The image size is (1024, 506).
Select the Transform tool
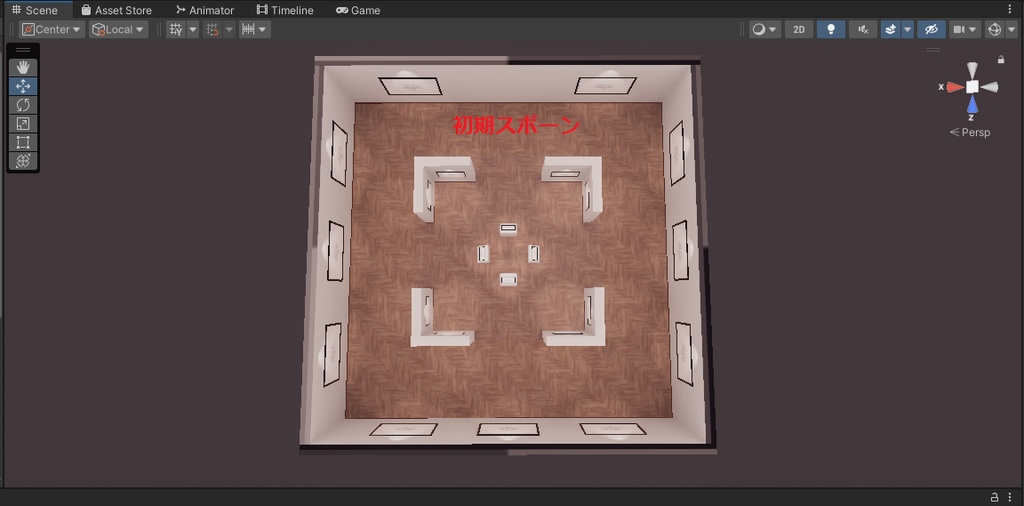pyautogui.click(x=23, y=161)
